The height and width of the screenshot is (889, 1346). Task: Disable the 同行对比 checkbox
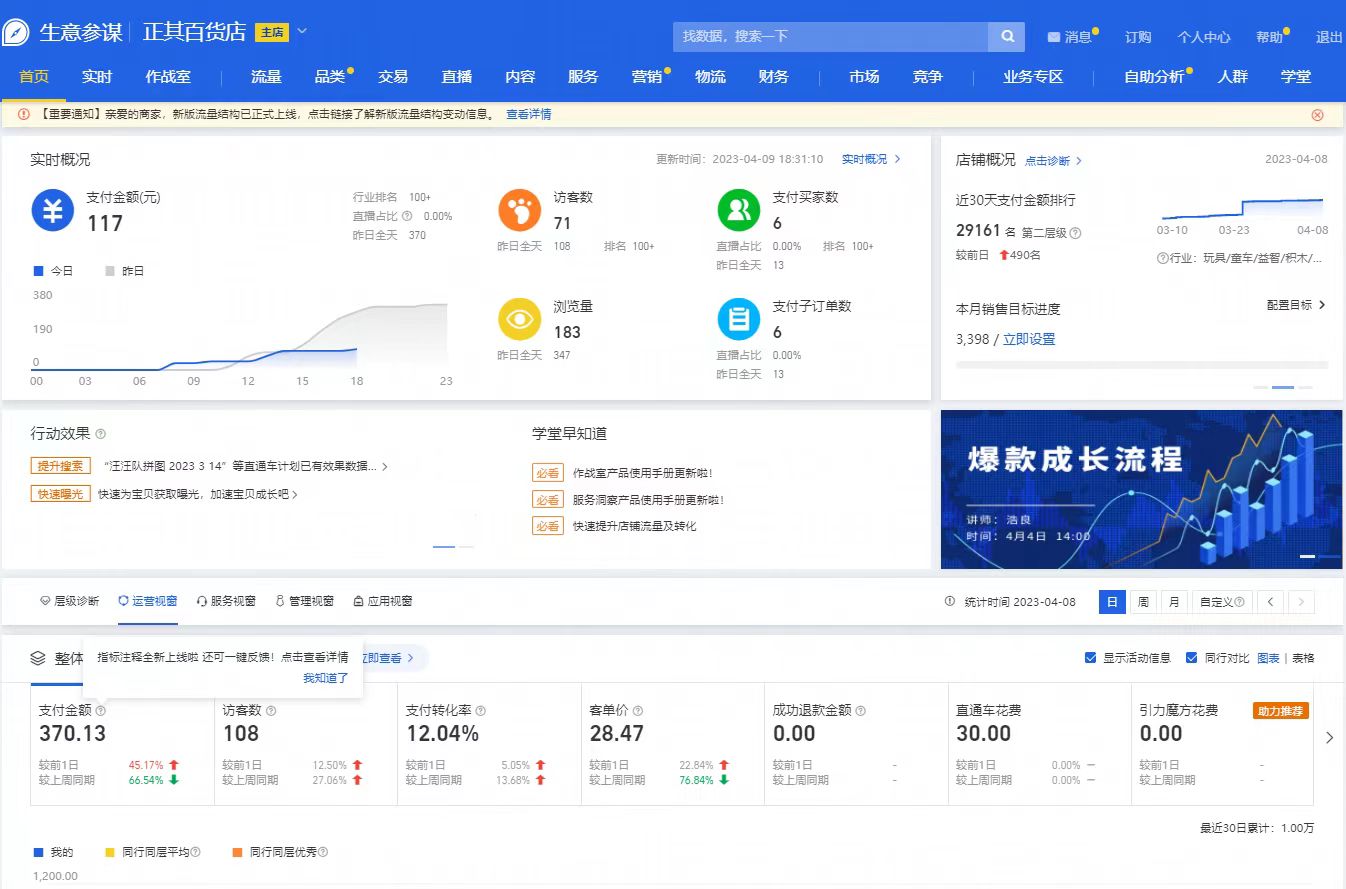click(x=1191, y=658)
